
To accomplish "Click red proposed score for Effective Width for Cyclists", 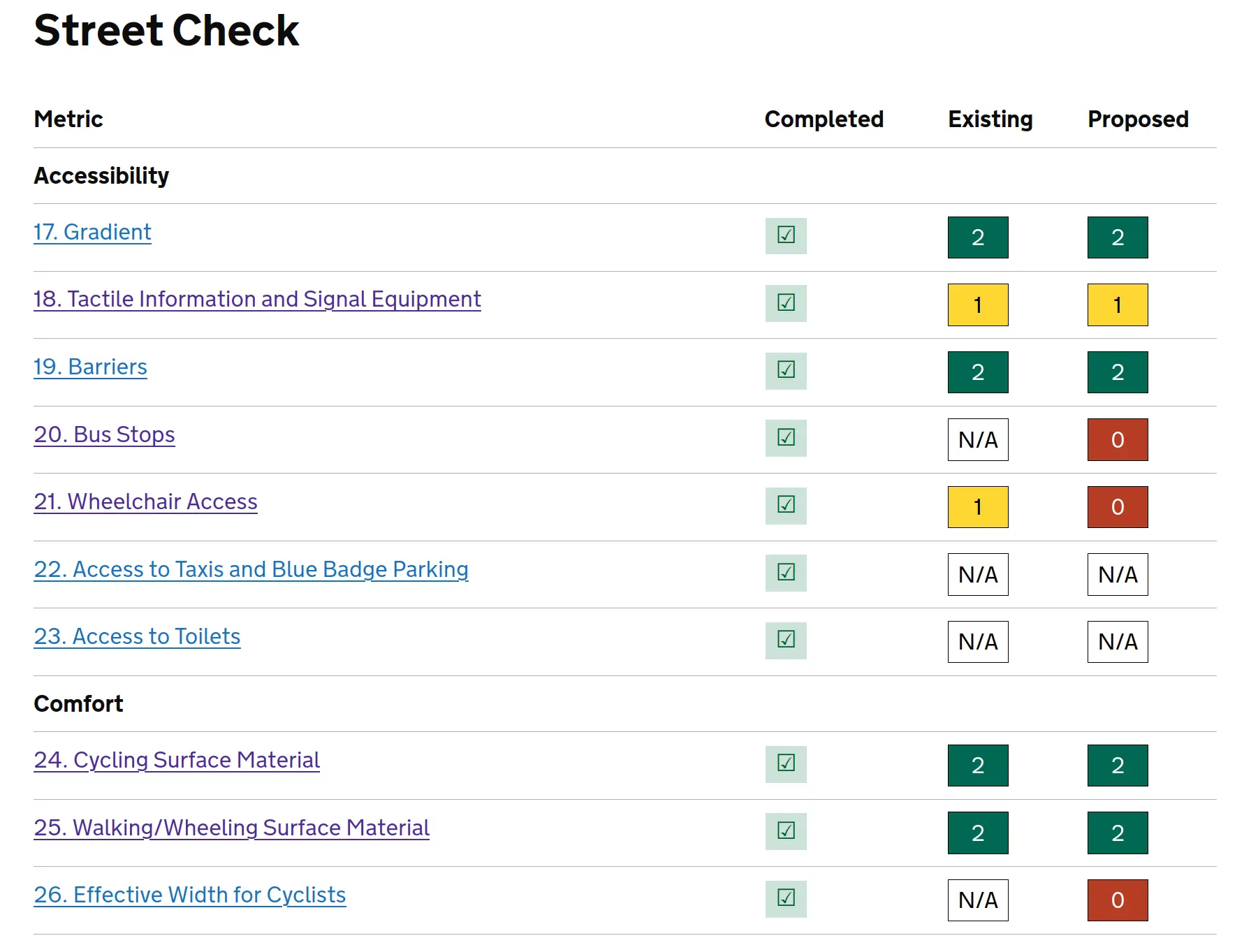I will tap(1117, 900).
